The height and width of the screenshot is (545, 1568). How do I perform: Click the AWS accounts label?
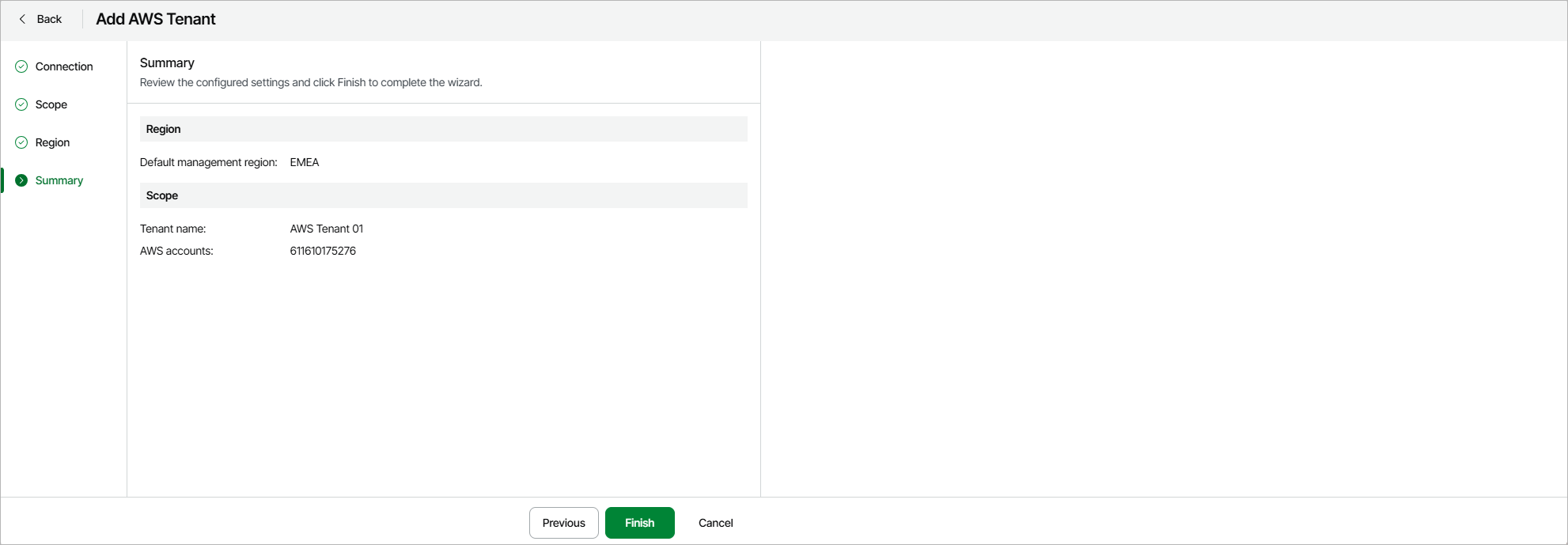coord(176,251)
